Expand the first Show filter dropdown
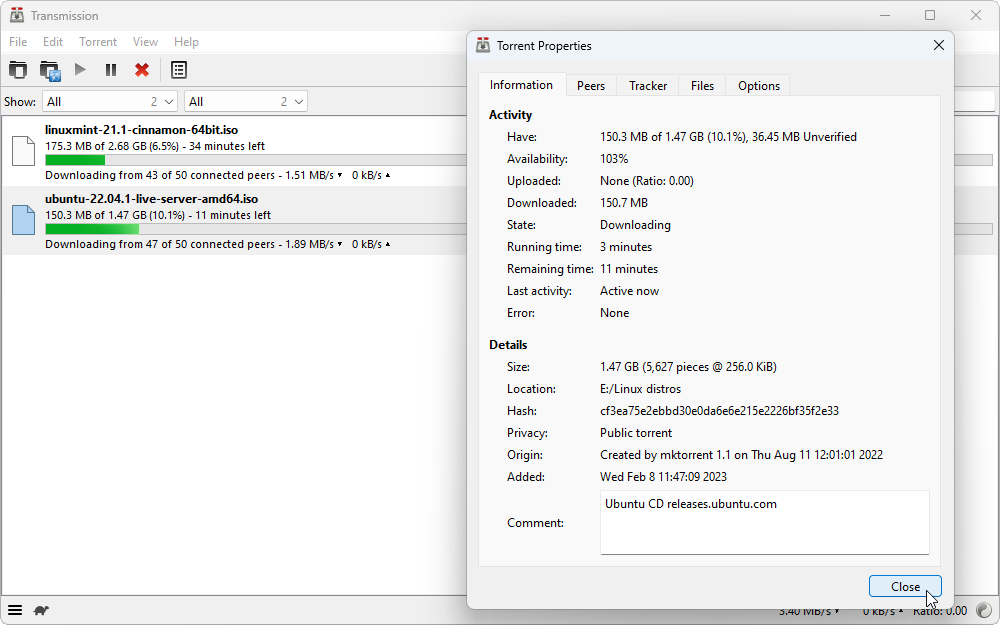The width and height of the screenshot is (1000, 625). pos(110,101)
